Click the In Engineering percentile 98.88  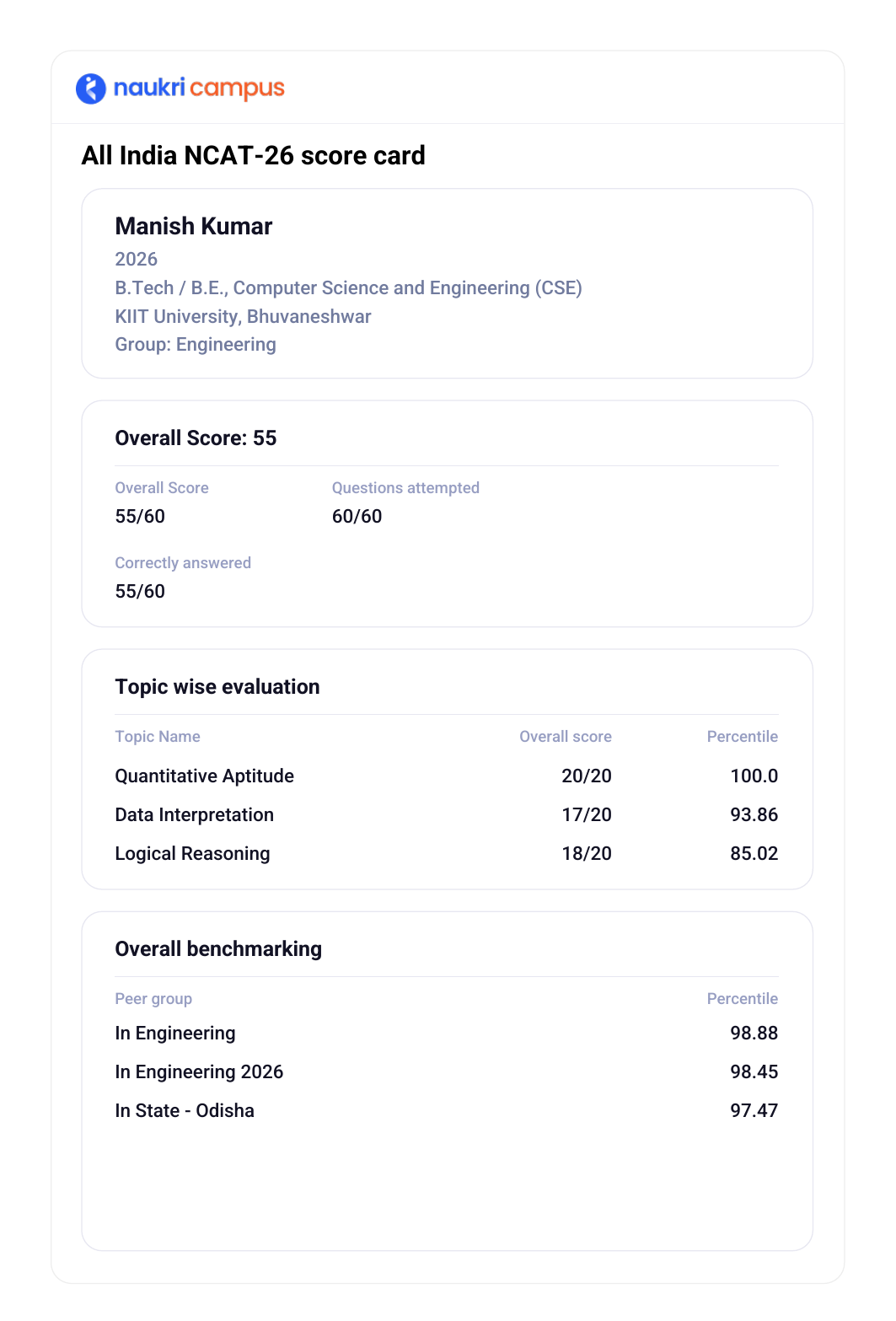(754, 1033)
